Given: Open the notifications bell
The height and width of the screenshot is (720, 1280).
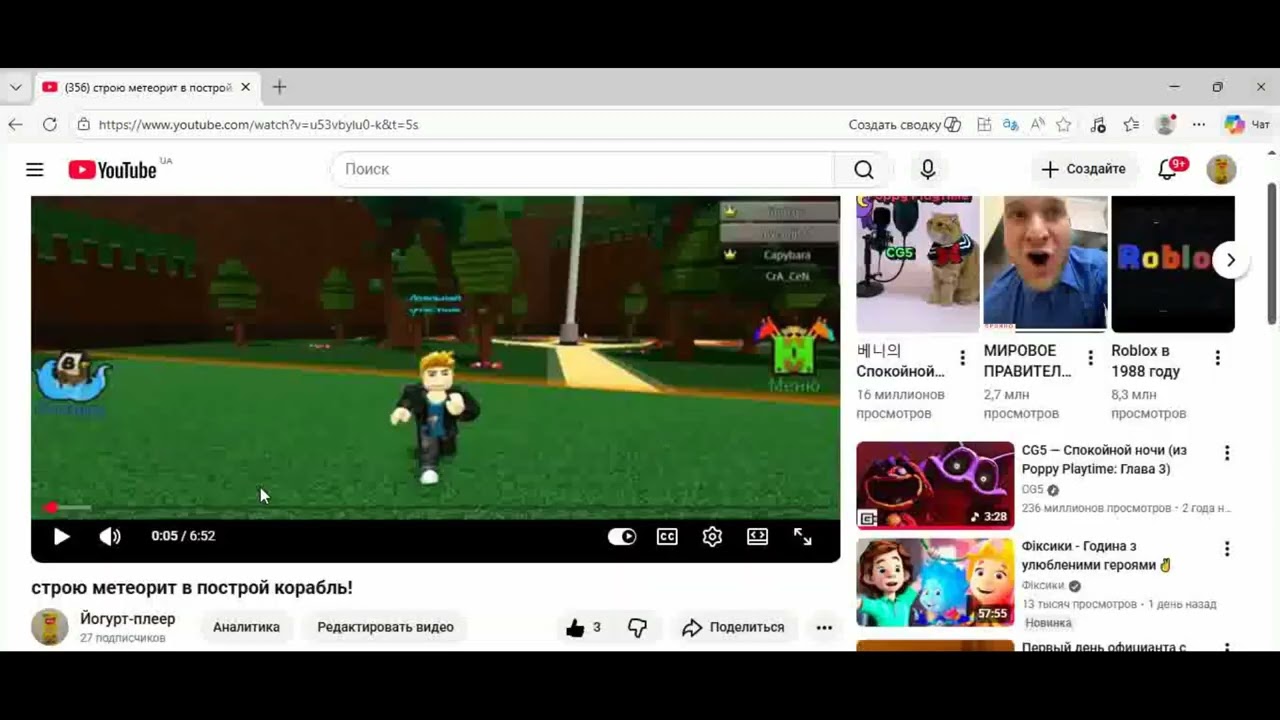Looking at the screenshot, I should [1168, 169].
